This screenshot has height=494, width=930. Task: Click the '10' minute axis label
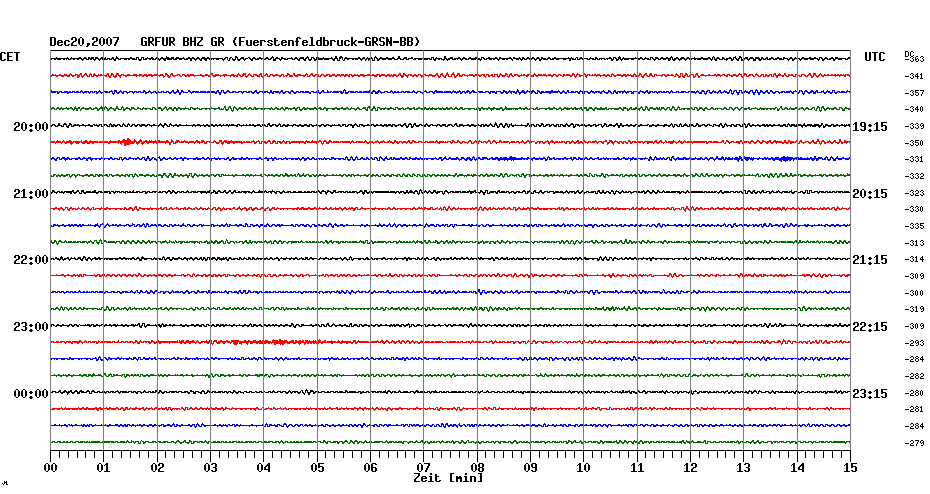point(584,468)
